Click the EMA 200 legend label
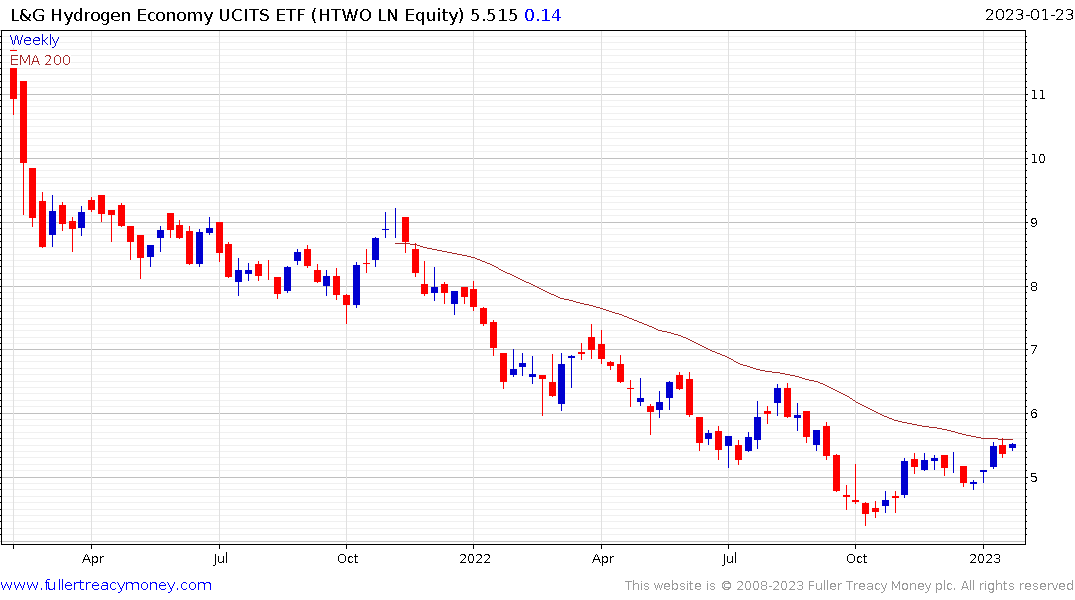The height and width of the screenshot is (600, 1075). click(40, 60)
